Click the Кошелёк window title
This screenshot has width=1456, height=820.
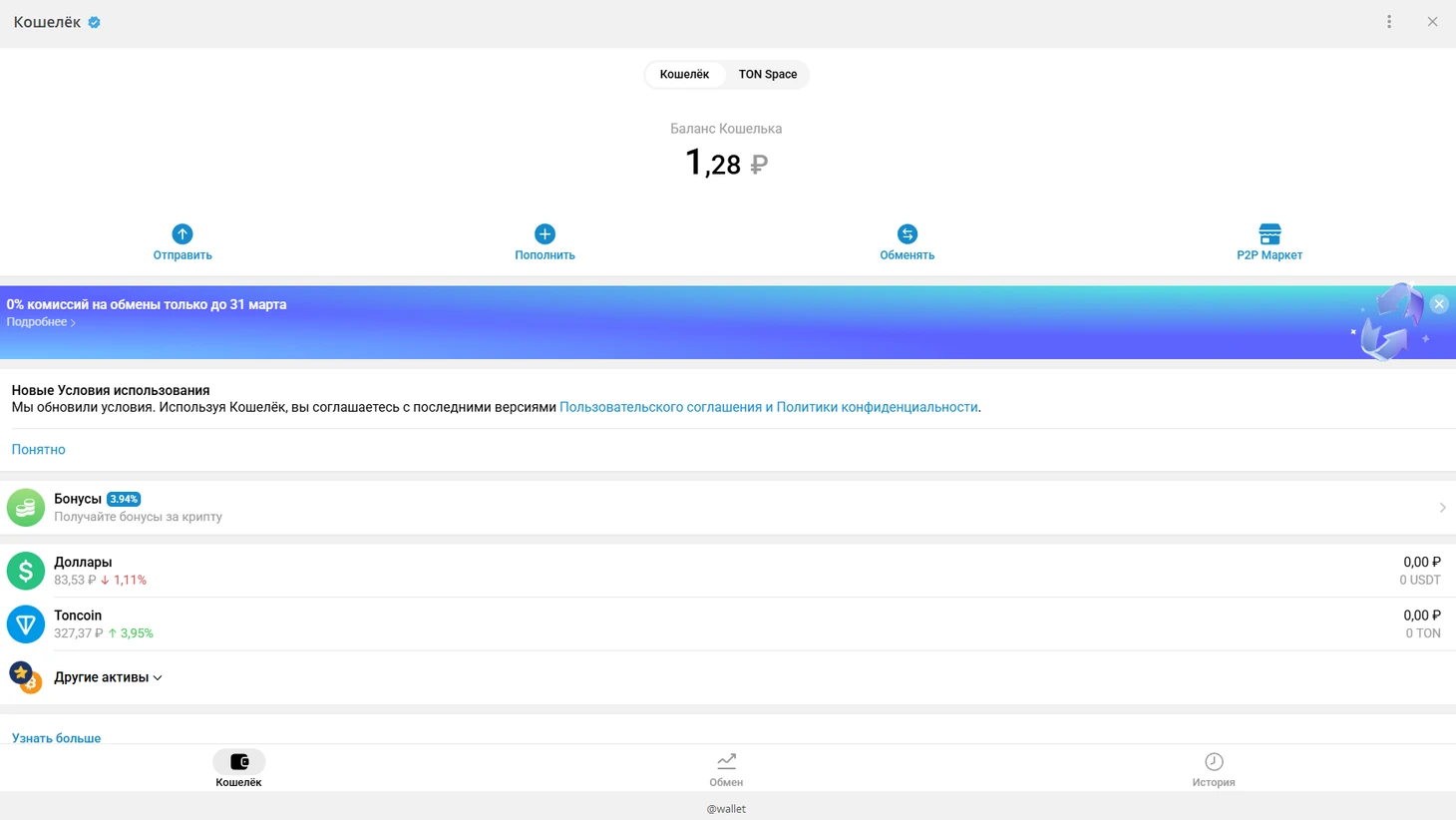click(x=47, y=22)
